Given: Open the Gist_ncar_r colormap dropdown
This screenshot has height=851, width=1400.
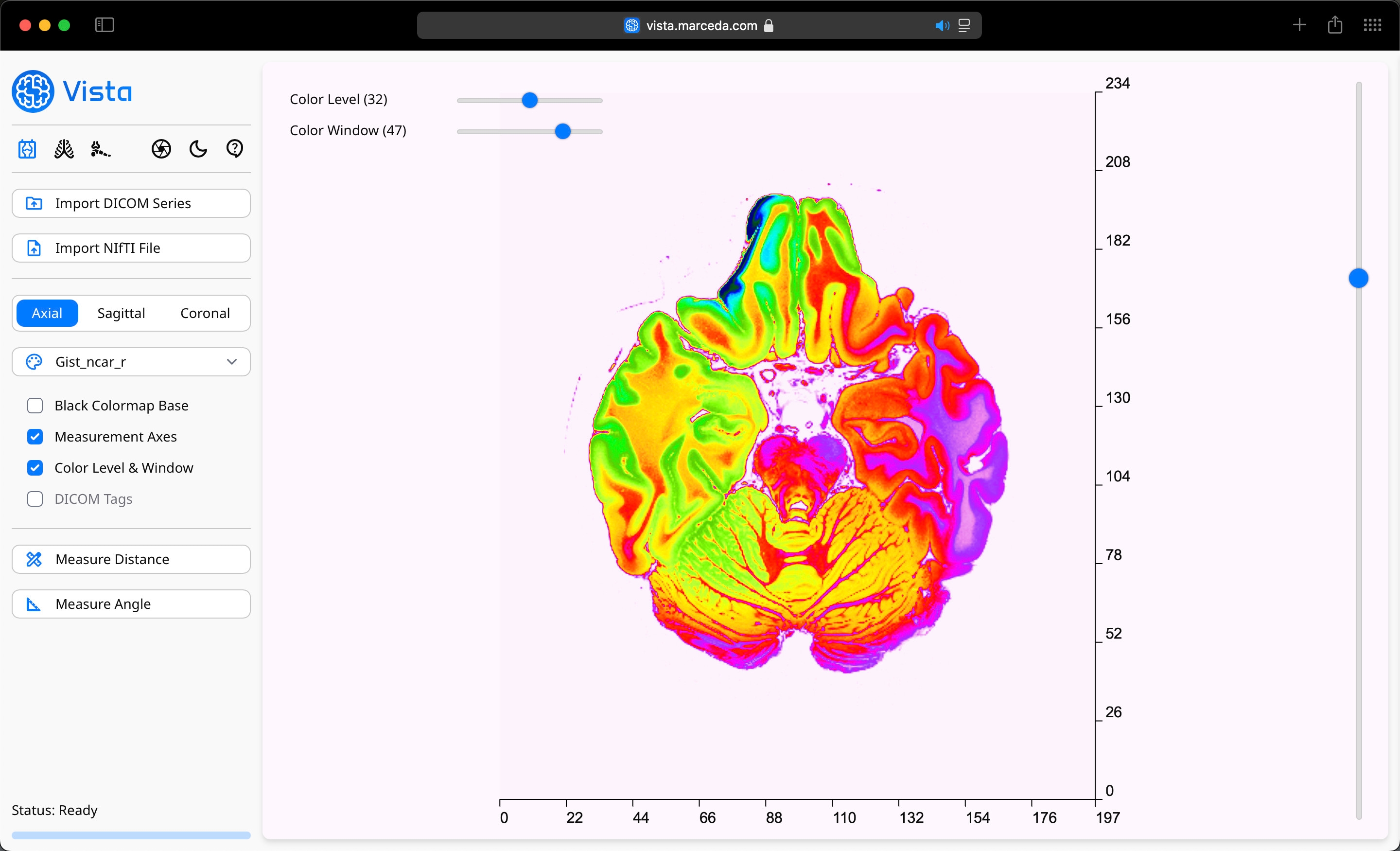Looking at the screenshot, I should click(x=131, y=362).
